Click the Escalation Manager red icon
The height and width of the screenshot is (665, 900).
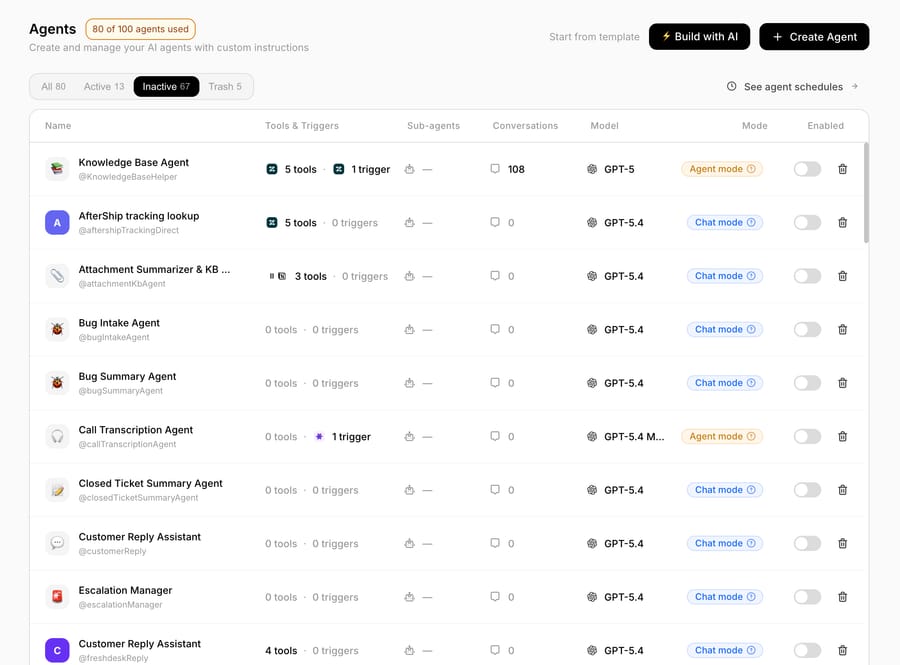pos(57,597)
